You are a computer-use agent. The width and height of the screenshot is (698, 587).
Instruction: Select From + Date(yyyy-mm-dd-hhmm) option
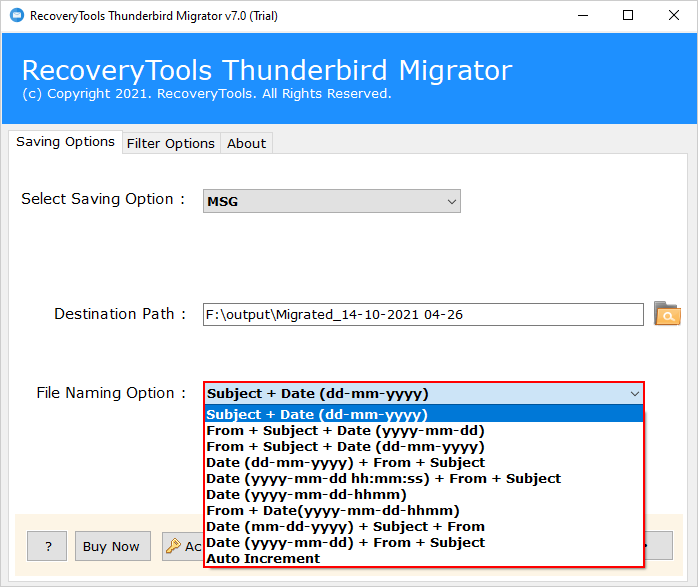423,510
